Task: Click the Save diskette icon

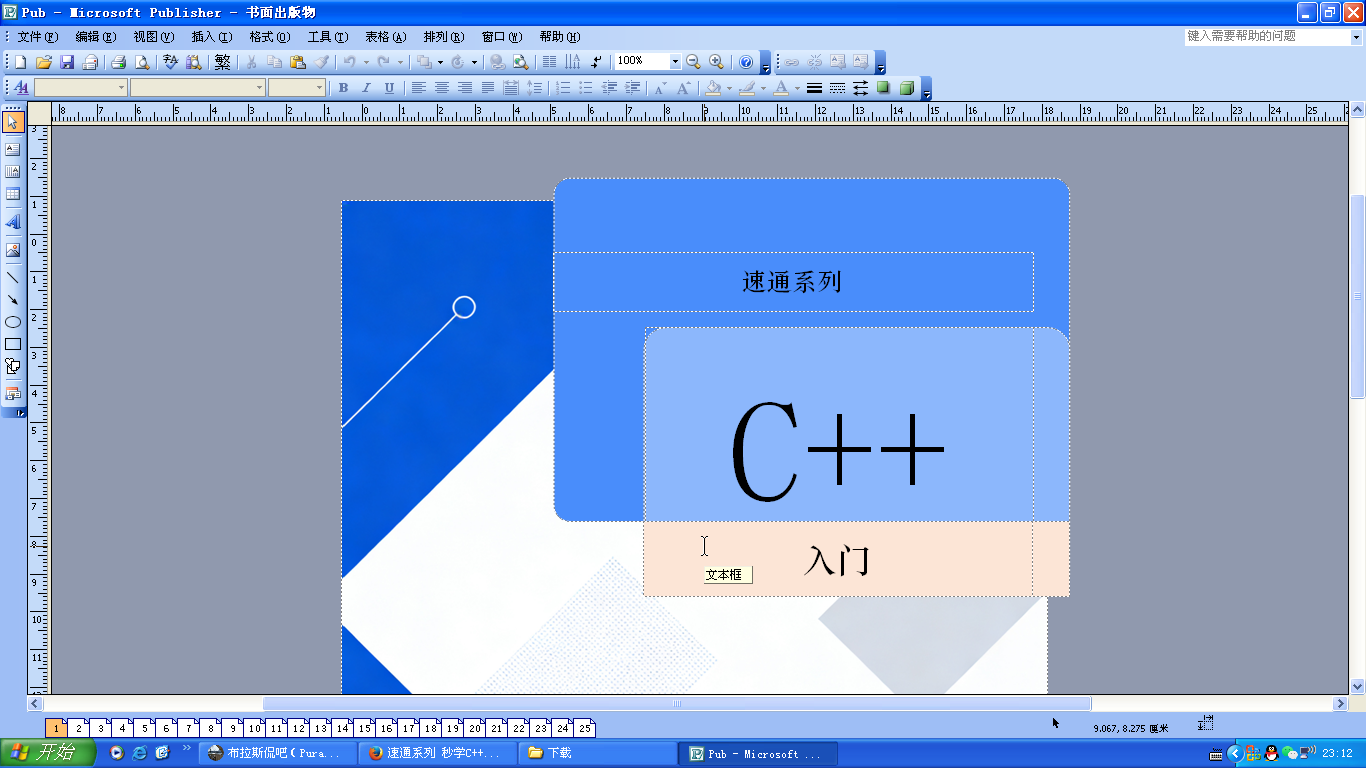Action: pyautogui.click(x=67, y=62)
